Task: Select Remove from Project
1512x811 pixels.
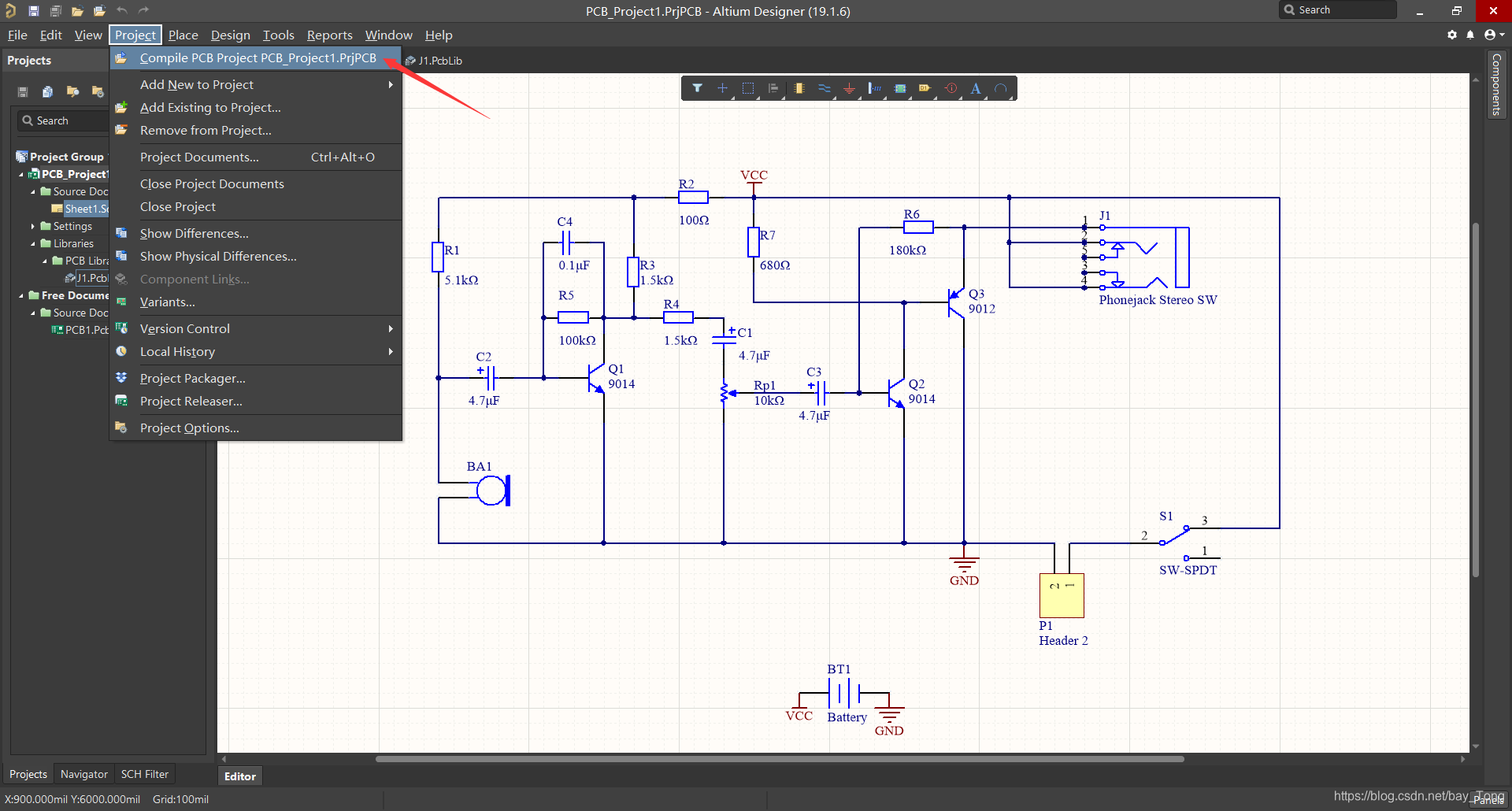Action: 256,130
